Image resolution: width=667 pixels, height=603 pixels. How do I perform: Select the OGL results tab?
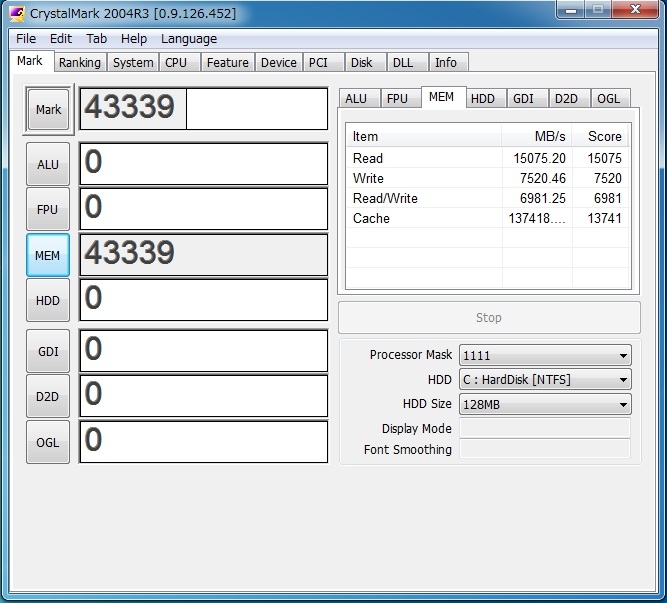[608, 98]
